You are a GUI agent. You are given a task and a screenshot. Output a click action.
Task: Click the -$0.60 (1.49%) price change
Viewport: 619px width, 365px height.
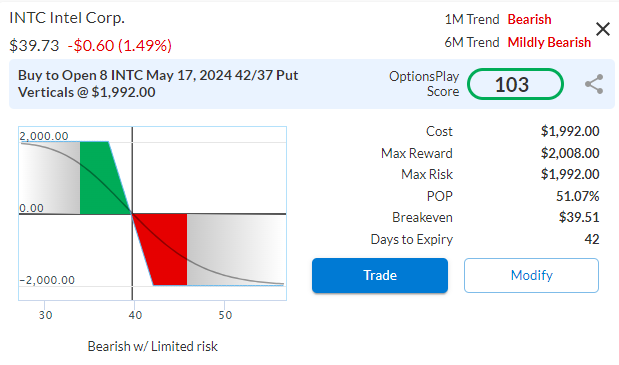[120, 46]
